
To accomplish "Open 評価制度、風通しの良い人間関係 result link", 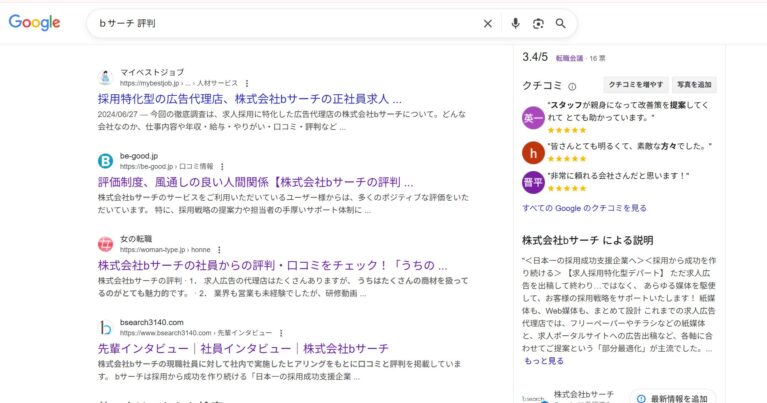I will [x=255, y=182].
